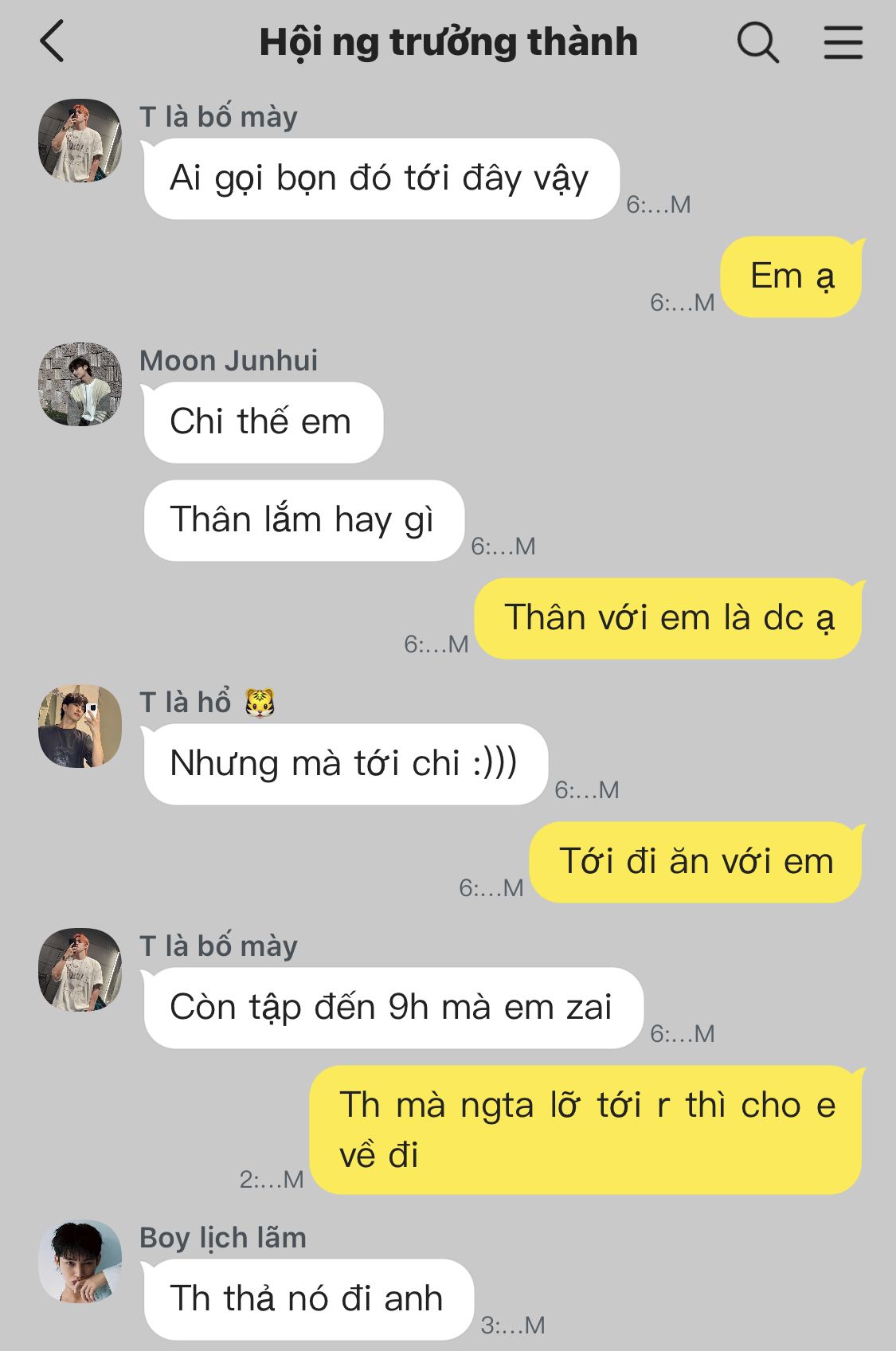
Task: View 'Boy lịch lãm' avatar
Action: (80, 1261)
